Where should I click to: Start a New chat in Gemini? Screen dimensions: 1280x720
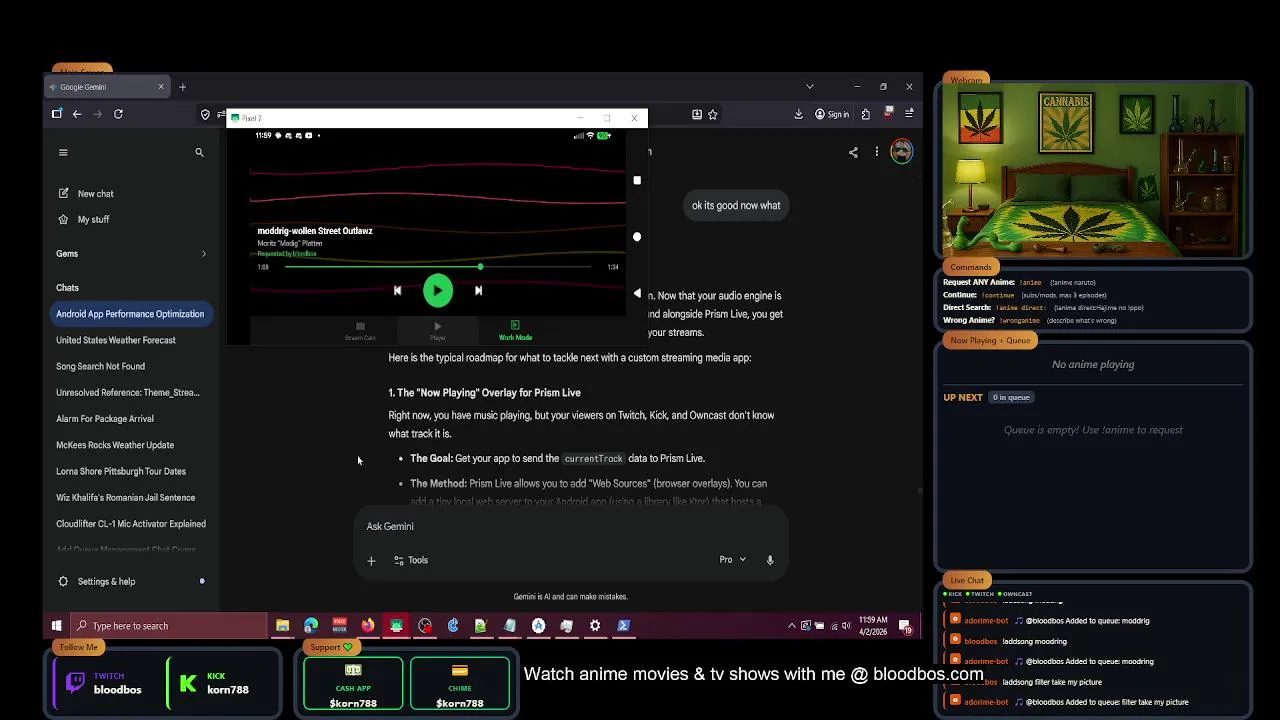(86, 194)
